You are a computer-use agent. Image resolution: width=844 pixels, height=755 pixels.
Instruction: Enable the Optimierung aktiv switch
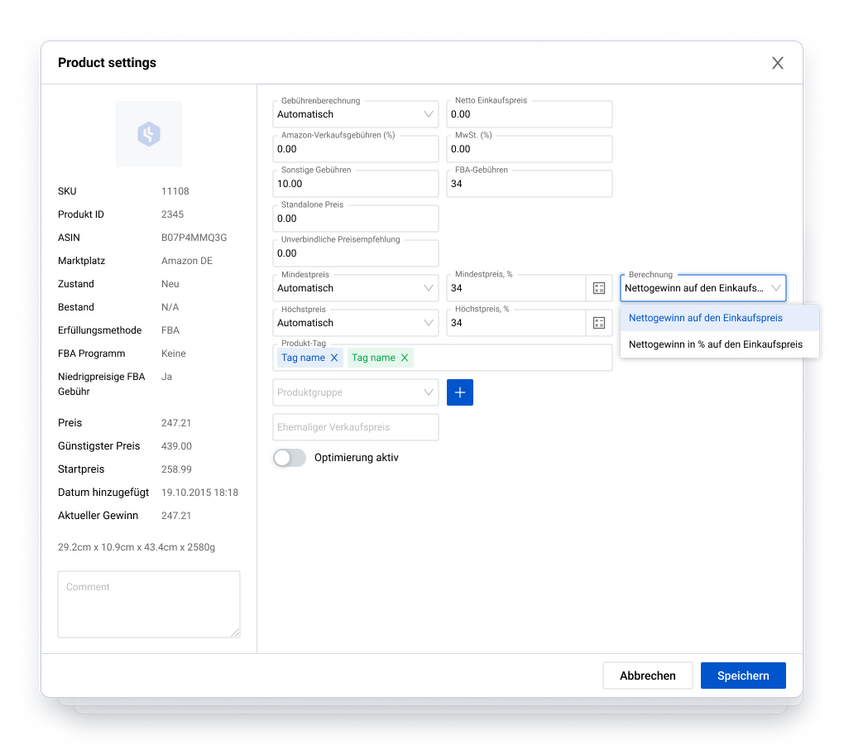290,458
